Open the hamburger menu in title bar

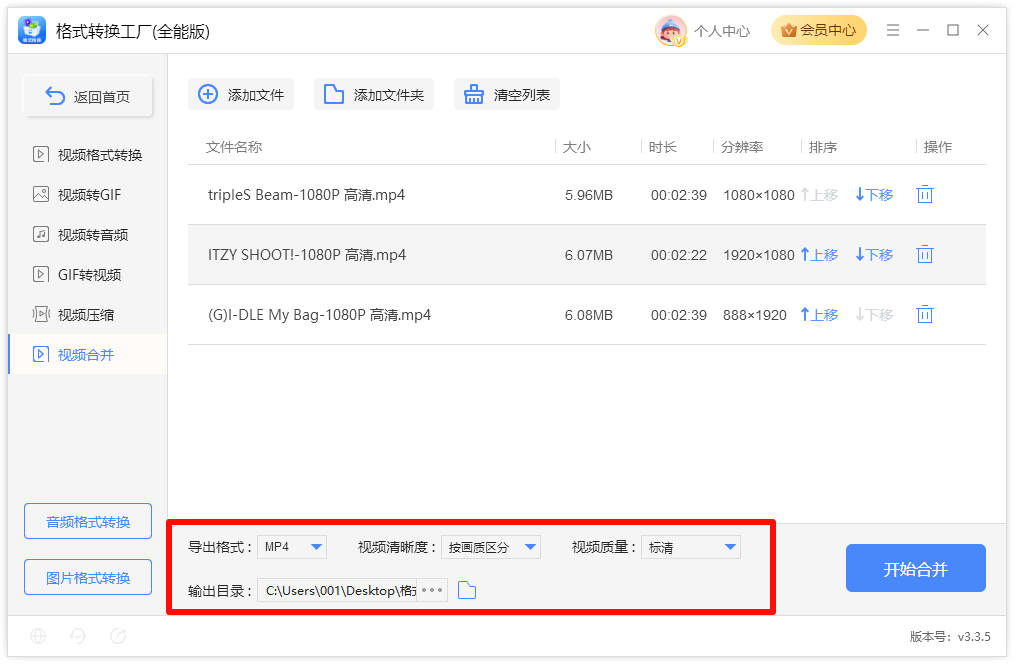[892, 30]
